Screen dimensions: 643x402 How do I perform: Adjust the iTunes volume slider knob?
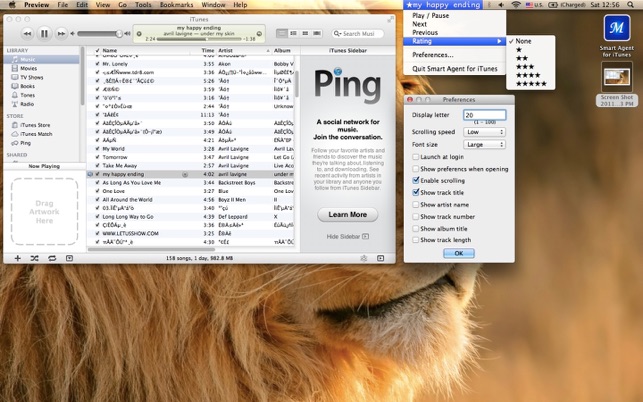click(119, 34)
